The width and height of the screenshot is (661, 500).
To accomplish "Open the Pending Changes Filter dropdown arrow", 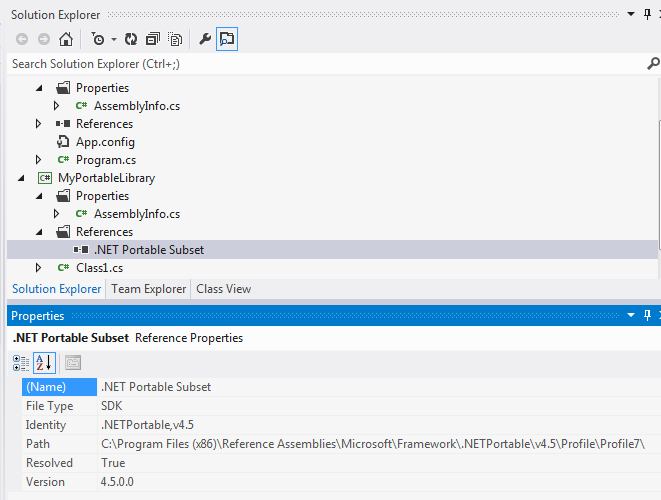I will coord(114,40).
